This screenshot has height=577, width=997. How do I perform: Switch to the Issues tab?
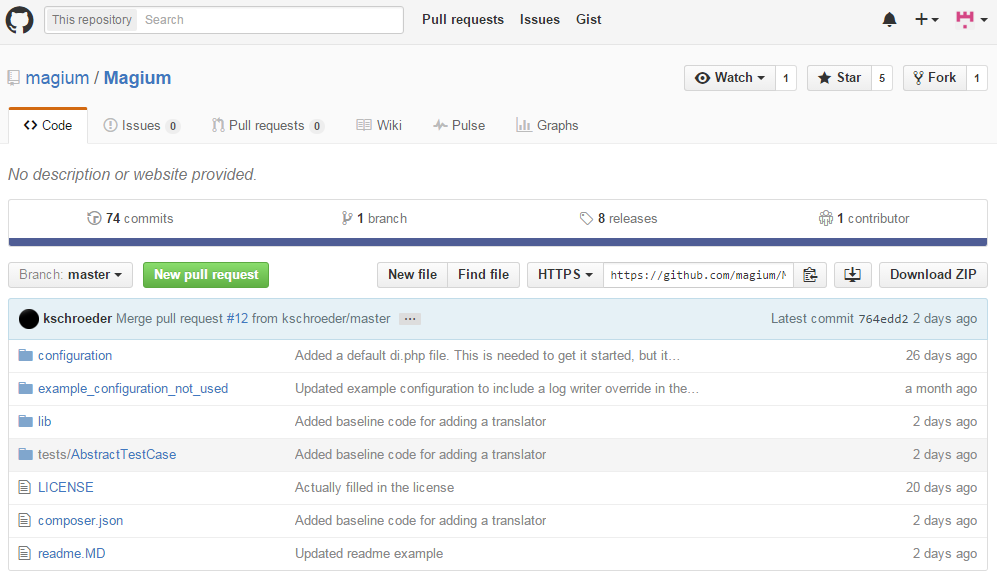141,125
